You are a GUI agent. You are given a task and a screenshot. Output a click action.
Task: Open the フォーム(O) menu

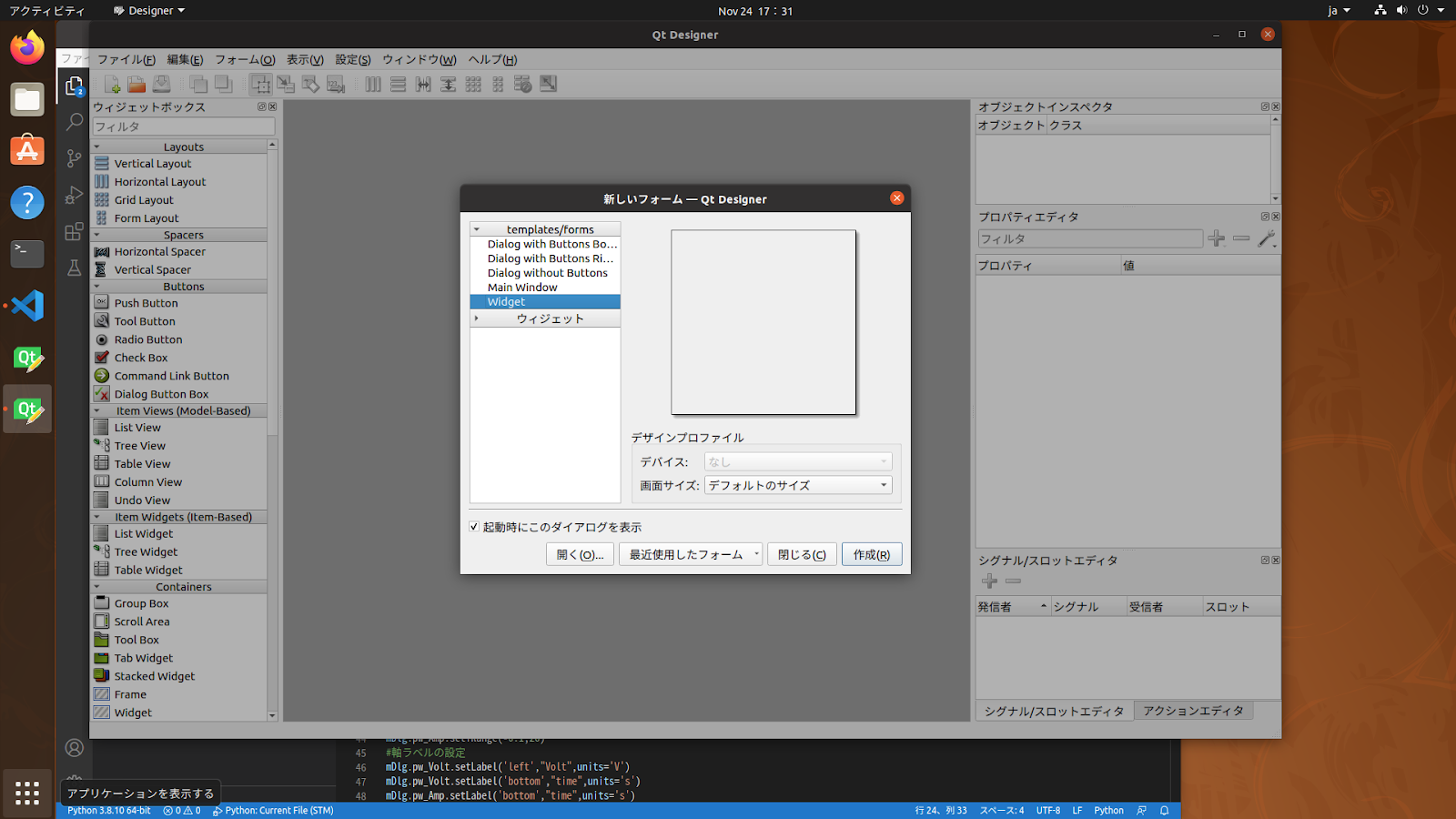pyautogui.click(x=245, y=59)
